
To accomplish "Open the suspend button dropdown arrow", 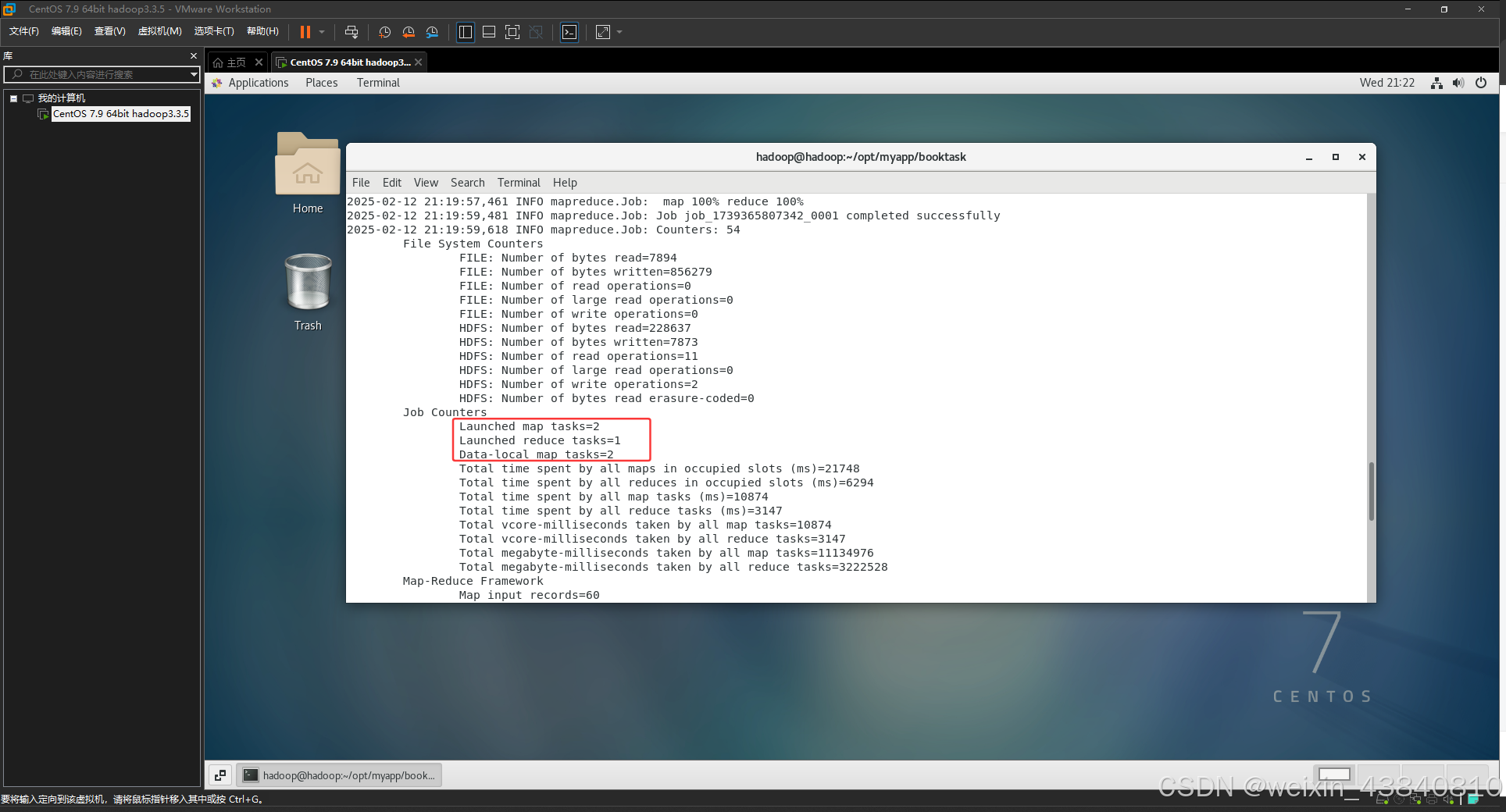I will [x=321, y=32].
